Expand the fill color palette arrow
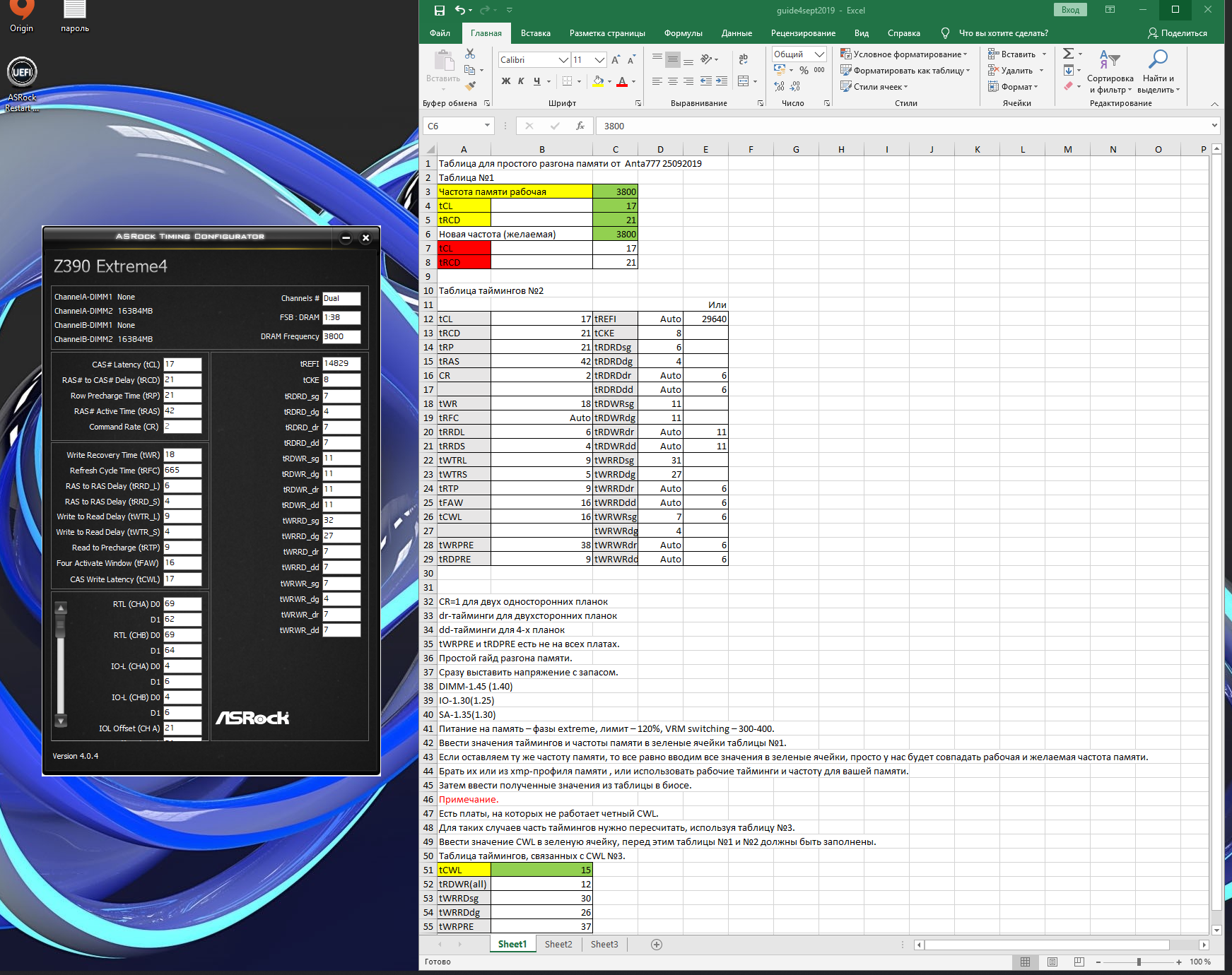This screenshot has width=1232, height=975. click(x=609, y=81)
